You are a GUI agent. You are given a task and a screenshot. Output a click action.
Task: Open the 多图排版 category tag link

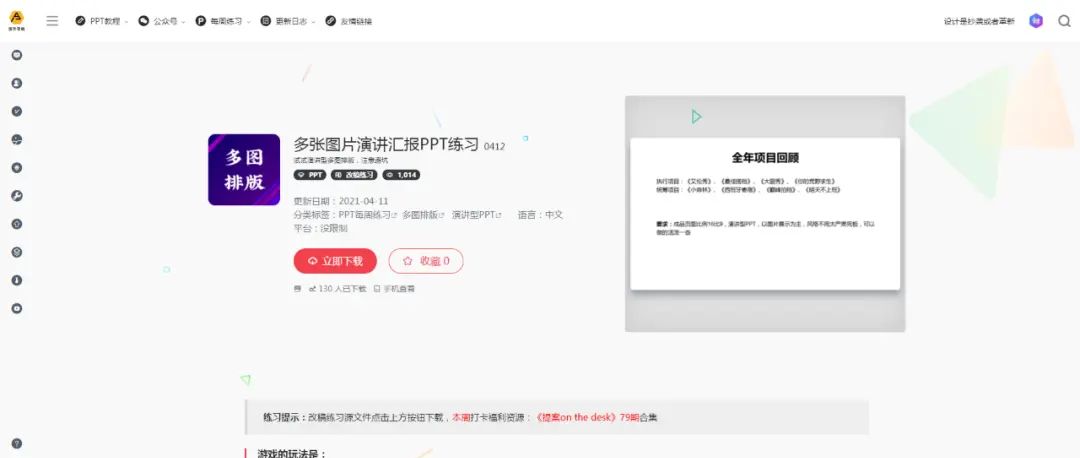(x=424, y=215)
